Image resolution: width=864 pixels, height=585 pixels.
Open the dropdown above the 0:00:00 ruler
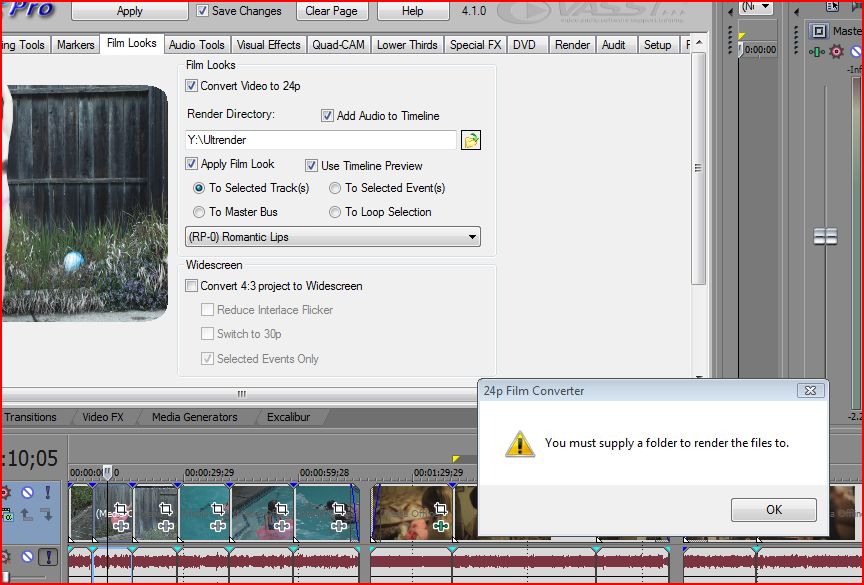pyautogui.click(x=757, y=7)
